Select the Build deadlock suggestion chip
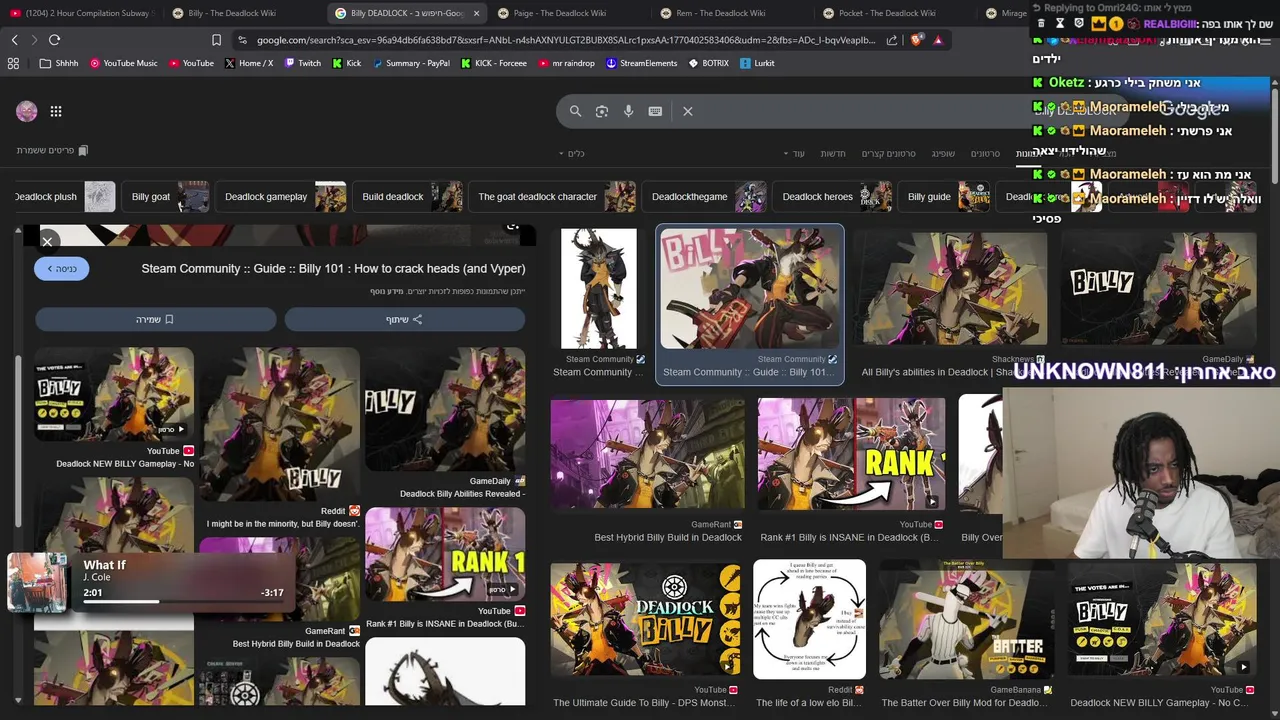 point(410,196)
